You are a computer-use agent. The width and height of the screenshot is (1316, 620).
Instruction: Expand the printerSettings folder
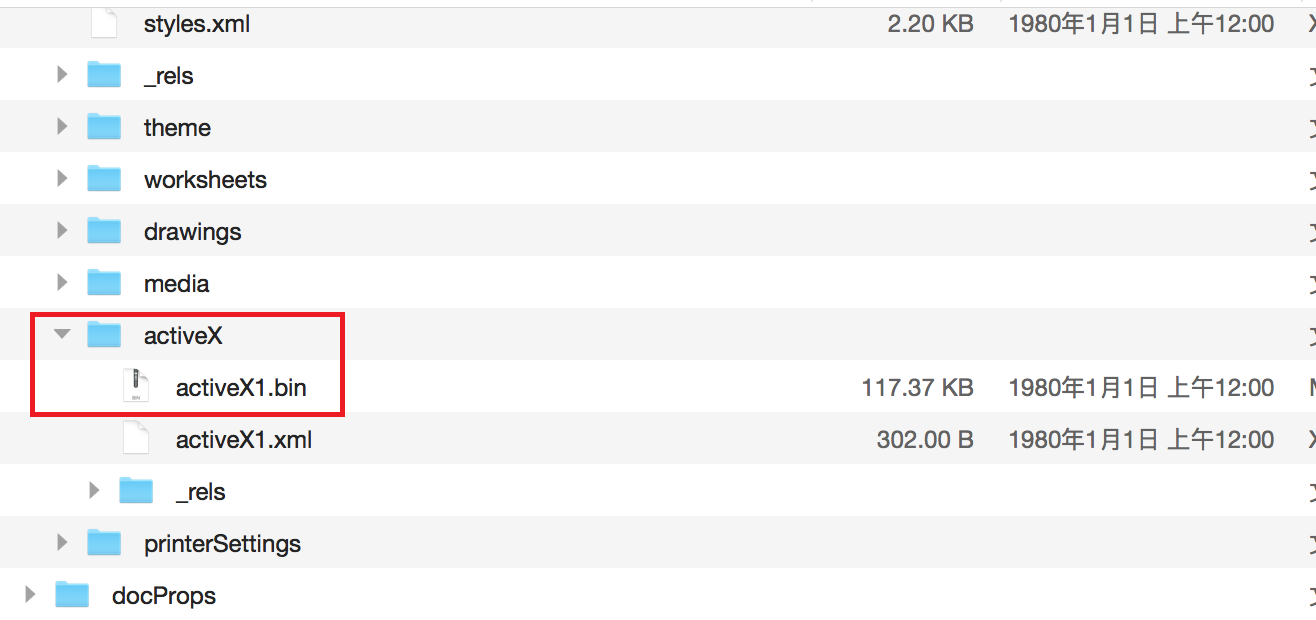click(x=62, y=543)
